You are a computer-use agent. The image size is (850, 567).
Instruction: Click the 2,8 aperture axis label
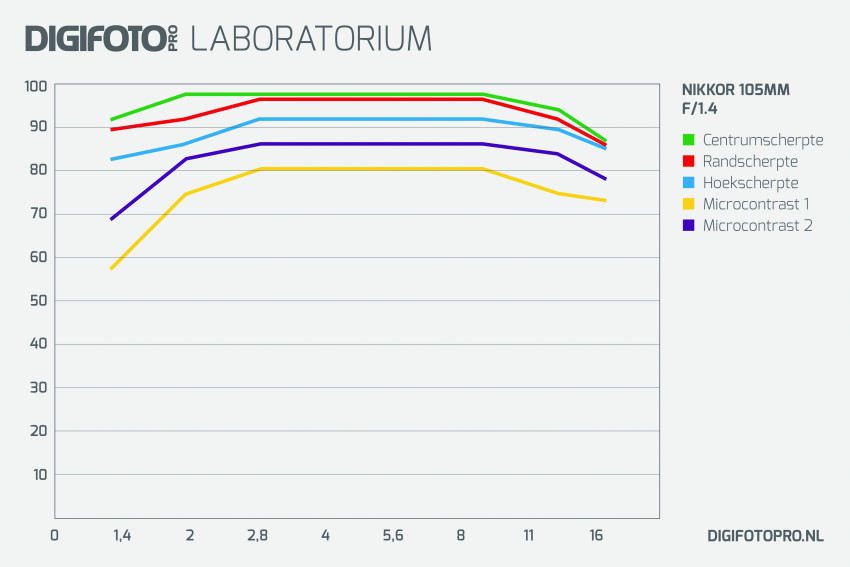point(257,536)
